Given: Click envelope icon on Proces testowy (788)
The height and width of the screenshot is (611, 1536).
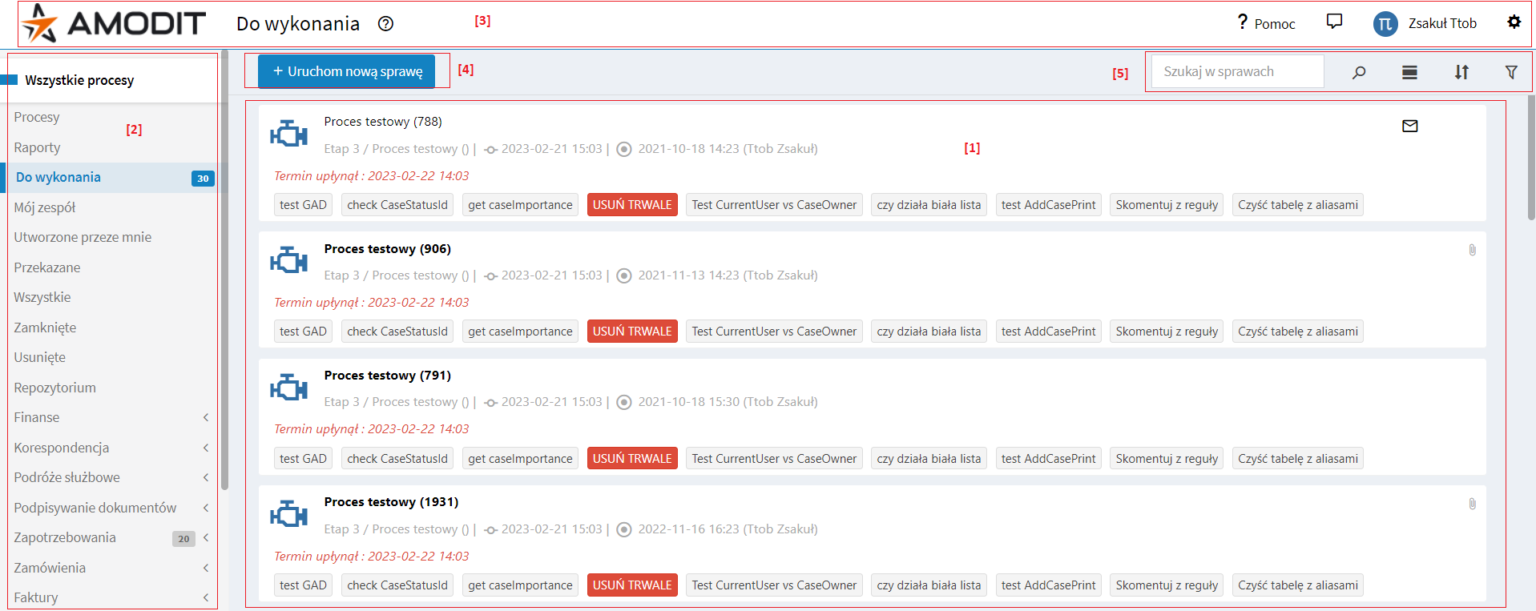Looking at the screenshot, I should point(1410,126).
